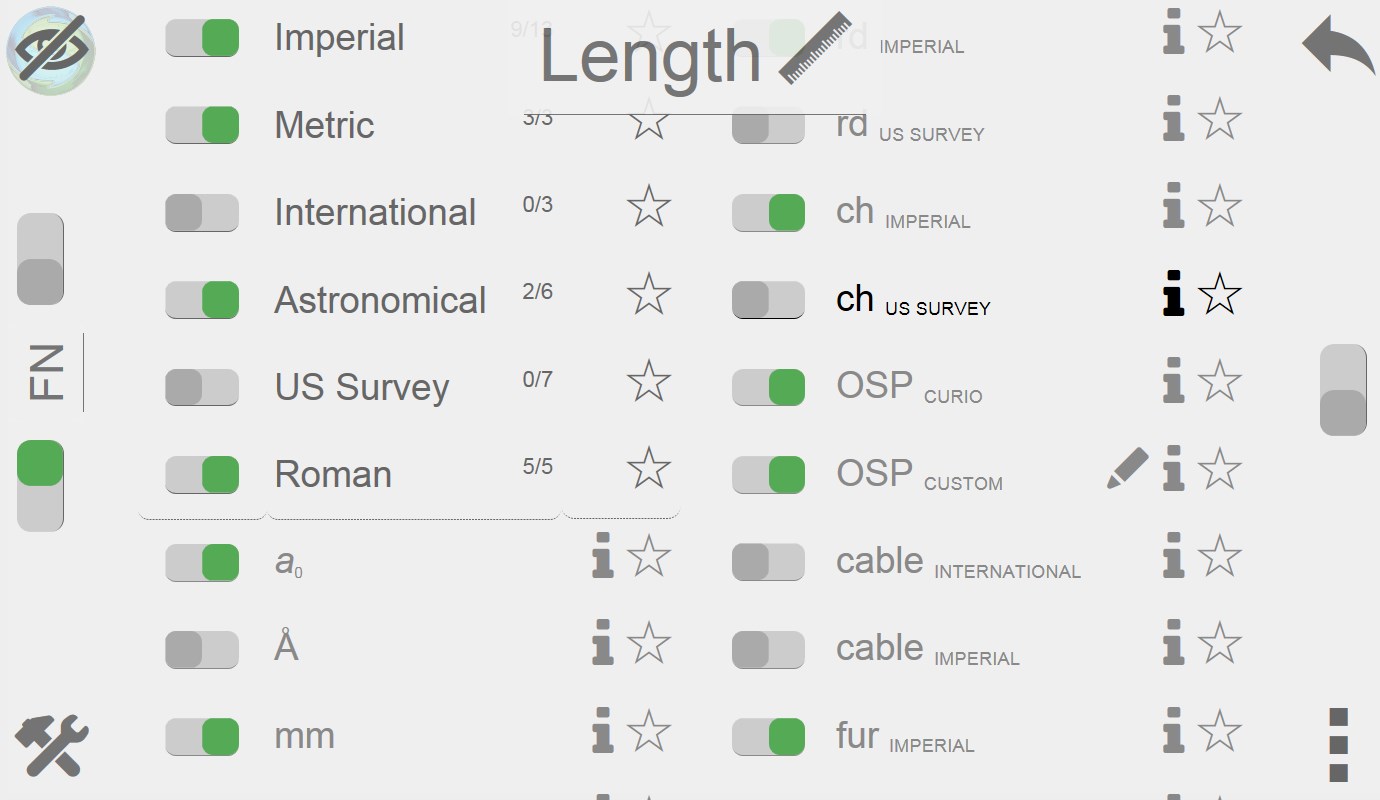Star the mm unit as favorite
Image resolution: width=1380 pixels, height=800 pixels.
tap(648, 731)
